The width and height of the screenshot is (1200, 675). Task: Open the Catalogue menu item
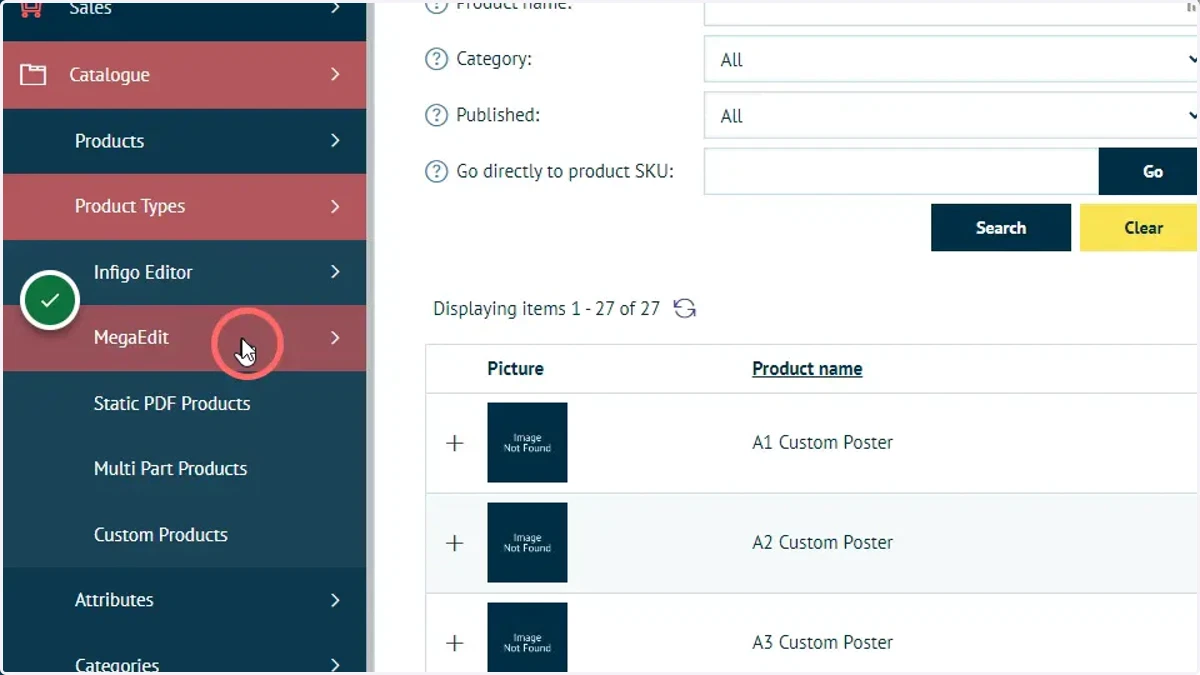pos(185,75)
